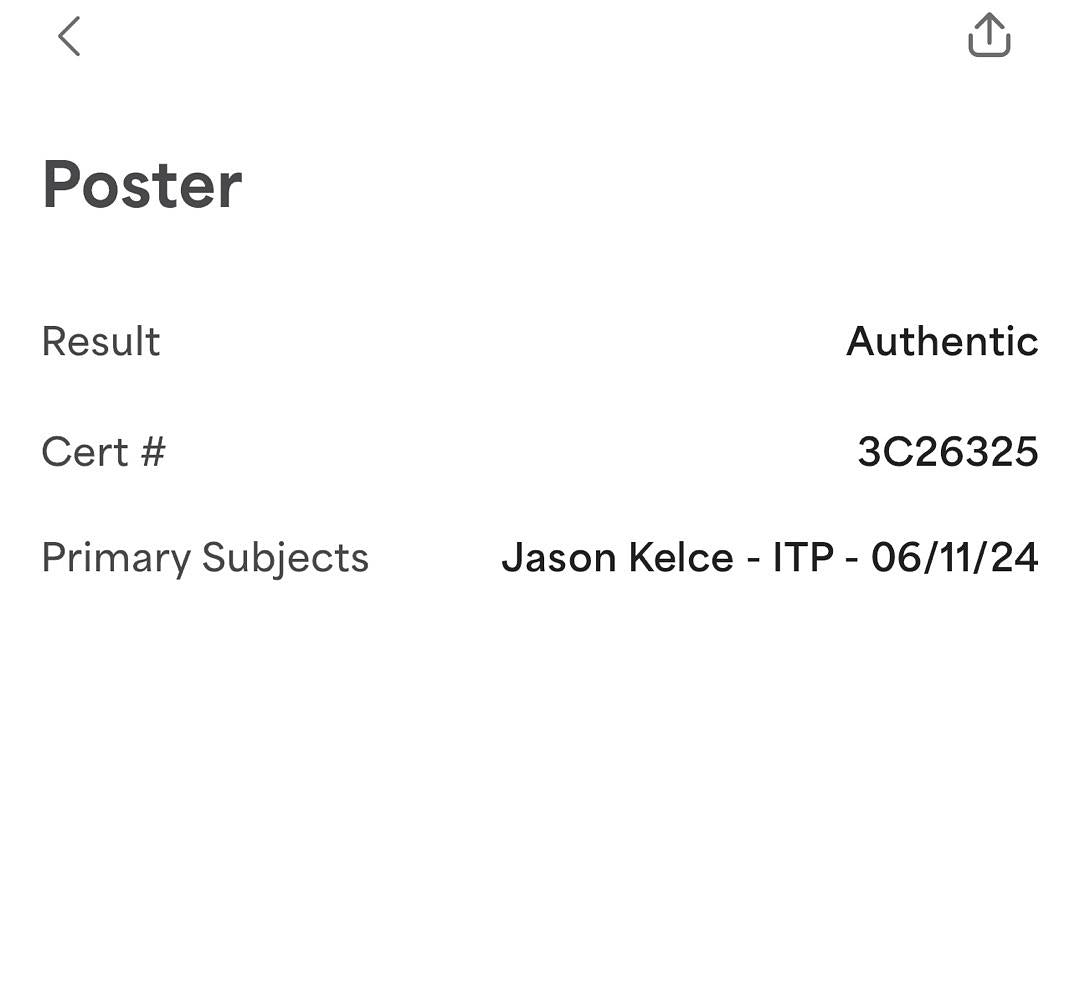Viewport: 1080px width, 1007px height.
Task: Tap the word Subjects
Action: 285,558
